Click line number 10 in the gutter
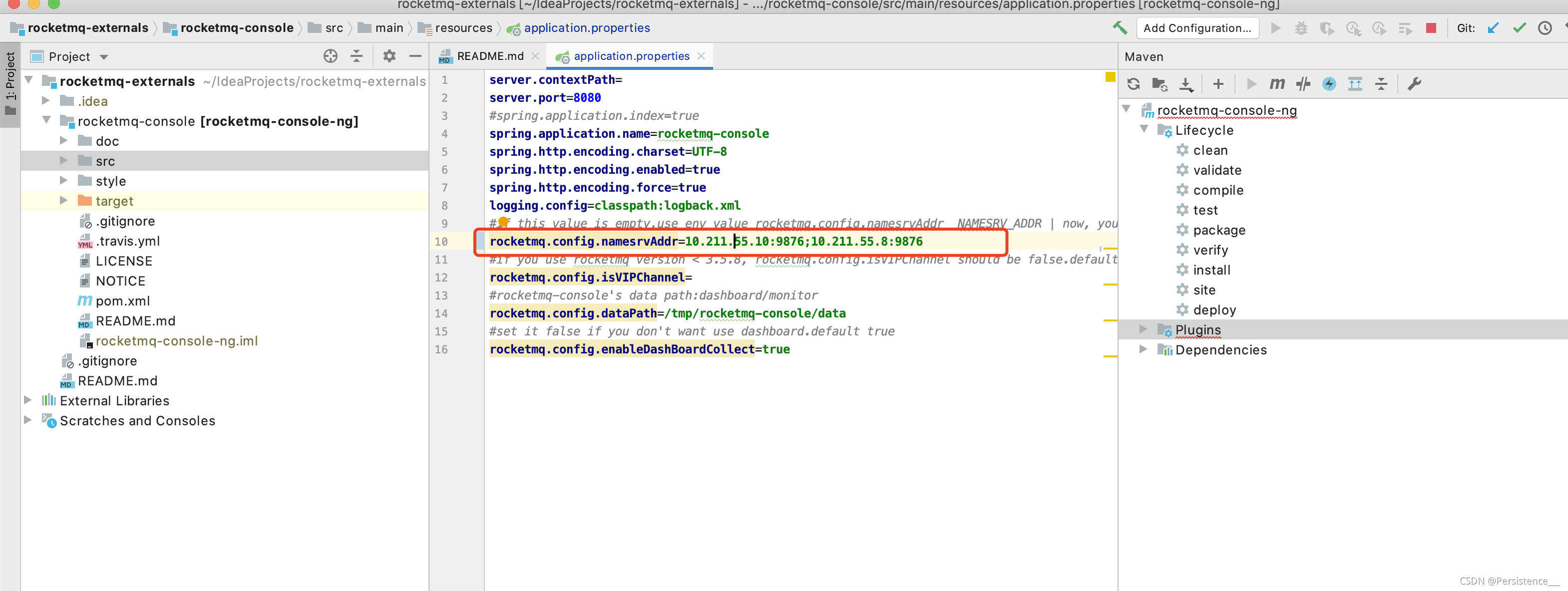The width and height of the screenshot is (1568, 591). coord(441,242)
